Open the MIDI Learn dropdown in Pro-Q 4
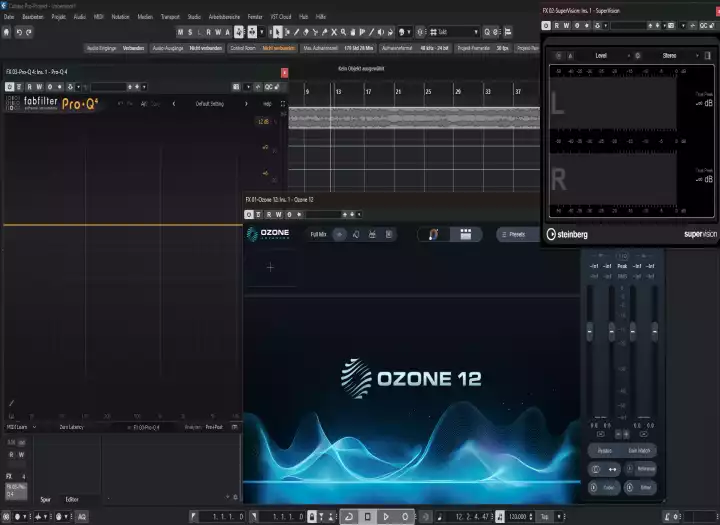 point(21,427)
